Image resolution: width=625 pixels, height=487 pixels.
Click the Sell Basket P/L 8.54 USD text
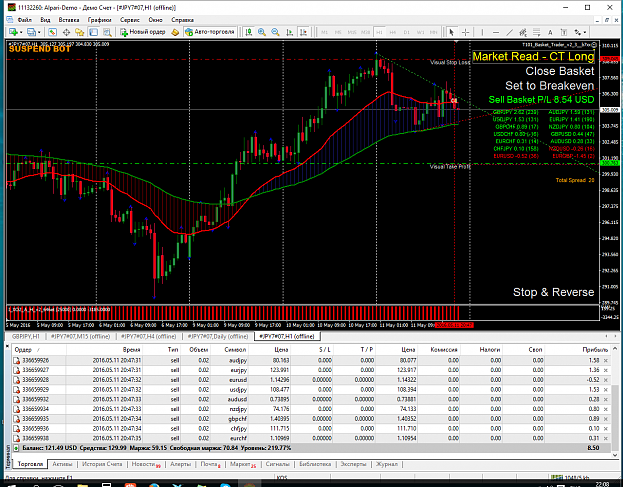541,100
